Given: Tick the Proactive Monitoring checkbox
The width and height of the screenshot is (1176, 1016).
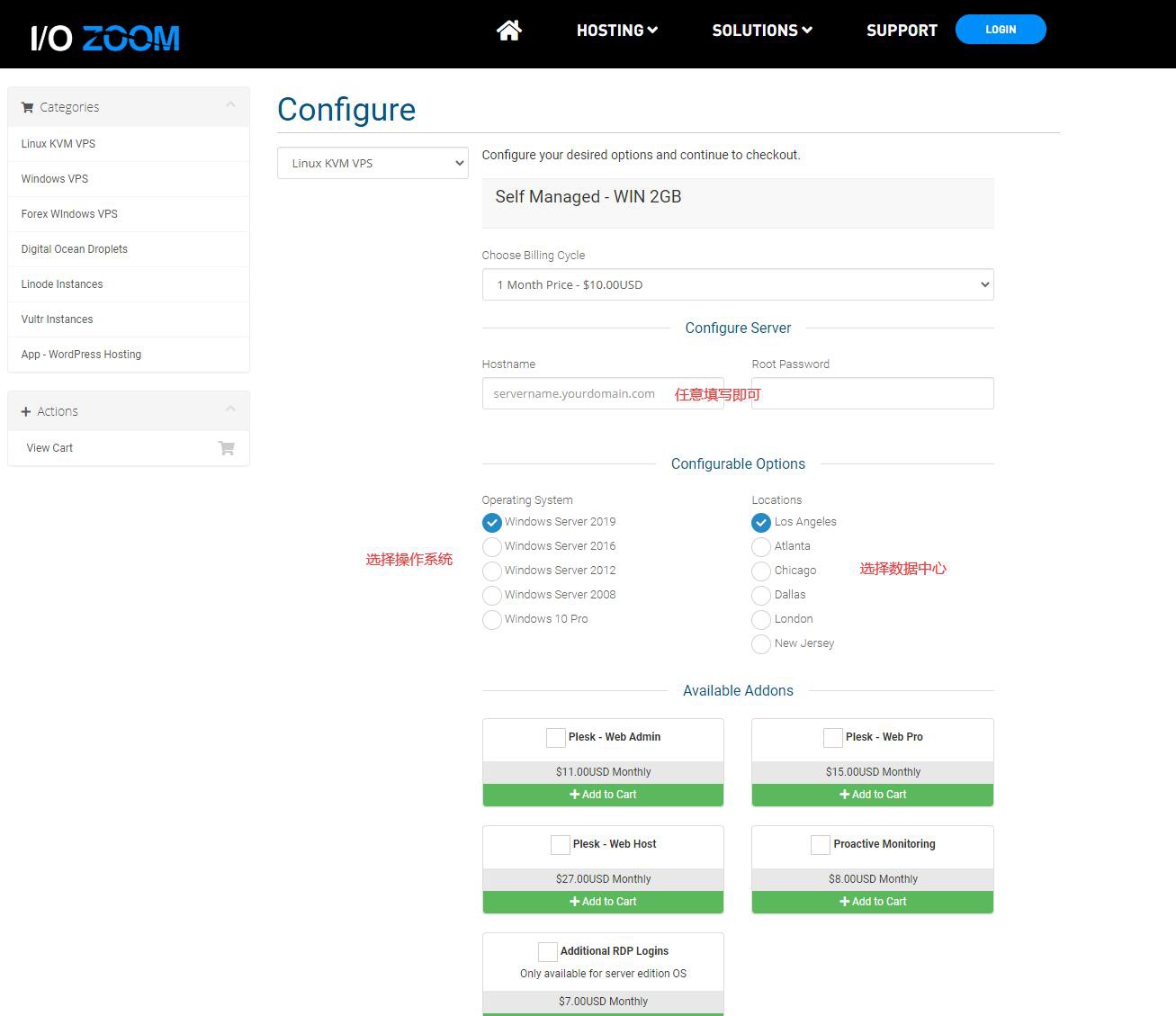Looking at the screenshot, I should 821,845.
